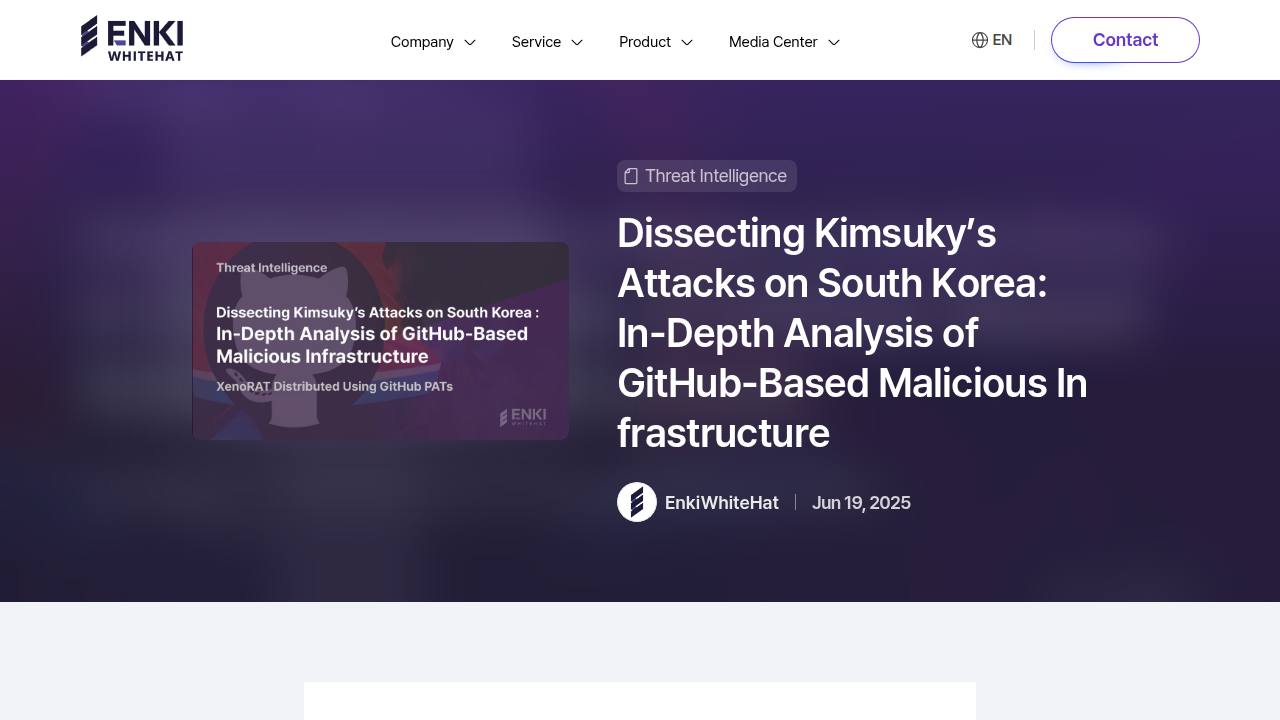This screenshot has width=1280, height=720.
Task: Expand the chevron next to Company
Action: click(x=470, y=42)
